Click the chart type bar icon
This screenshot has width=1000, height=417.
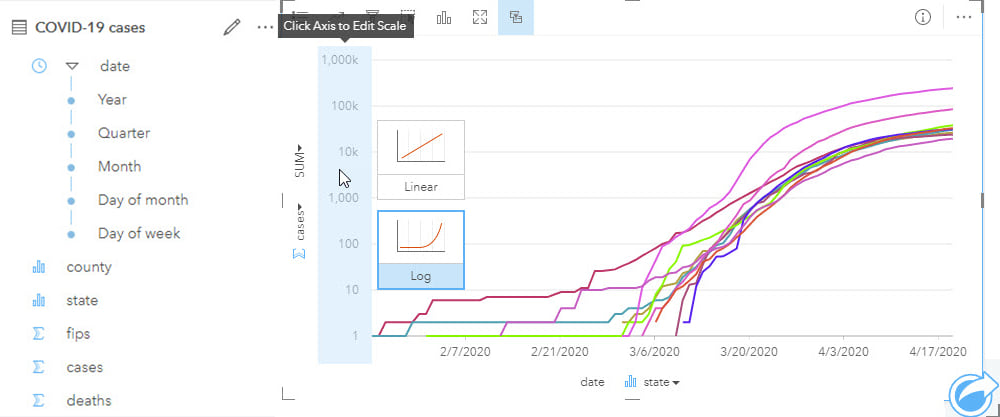click(444, 17)
